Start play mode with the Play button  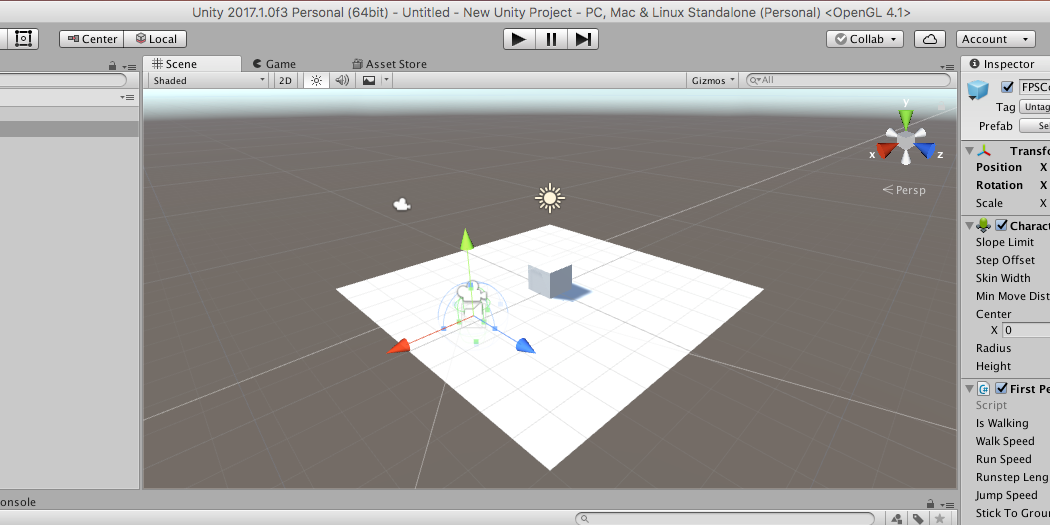pos(519,39)
